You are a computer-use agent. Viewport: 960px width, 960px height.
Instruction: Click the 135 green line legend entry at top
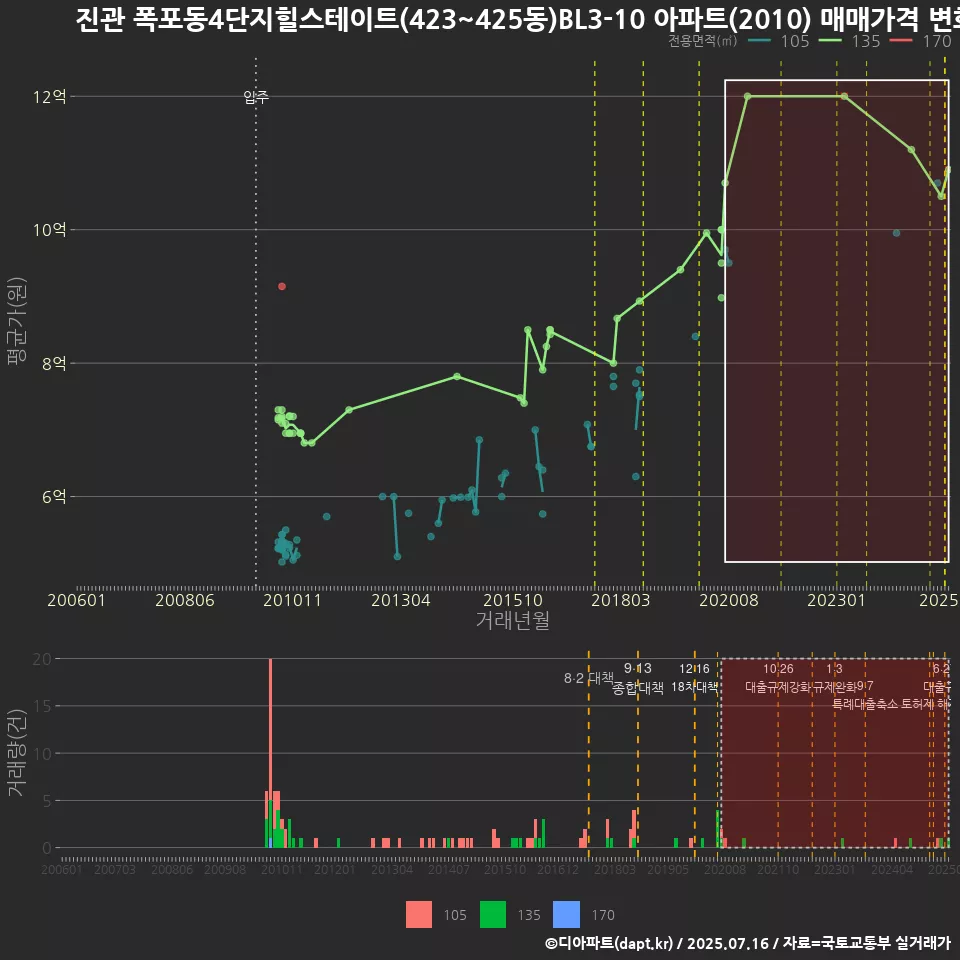click(x=850, y=41)
